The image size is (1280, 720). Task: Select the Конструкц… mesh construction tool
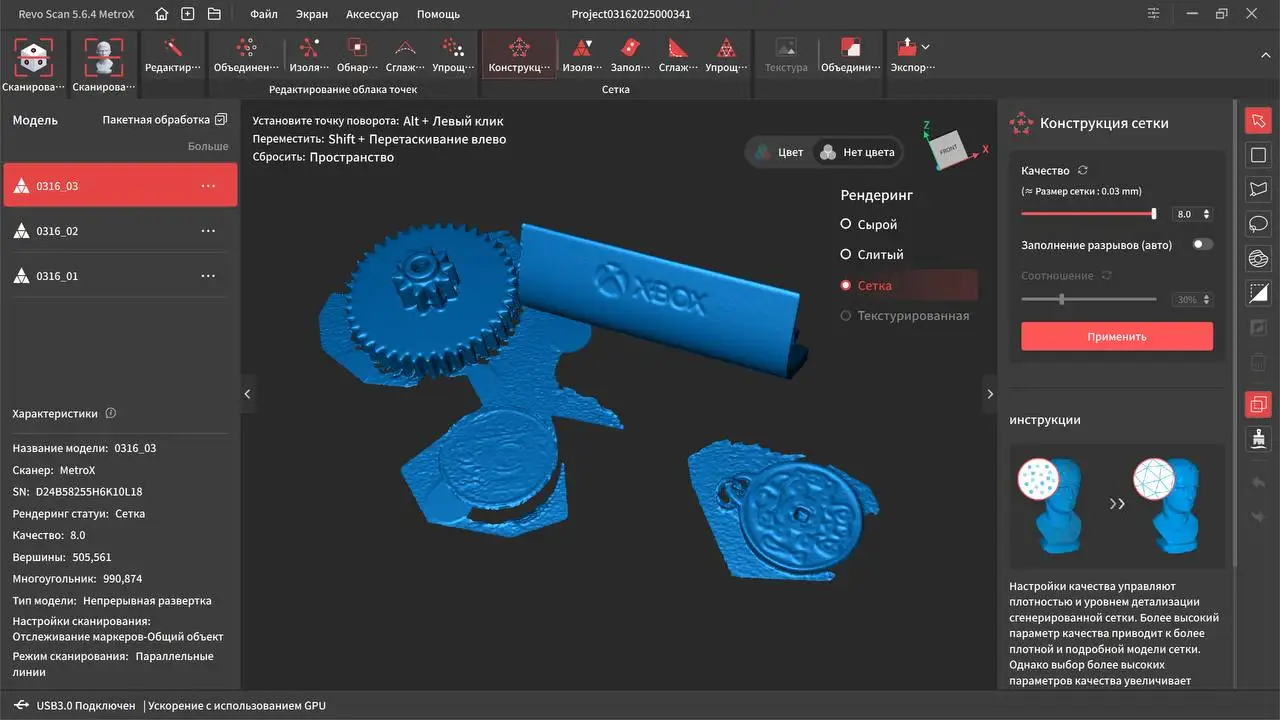519,56
